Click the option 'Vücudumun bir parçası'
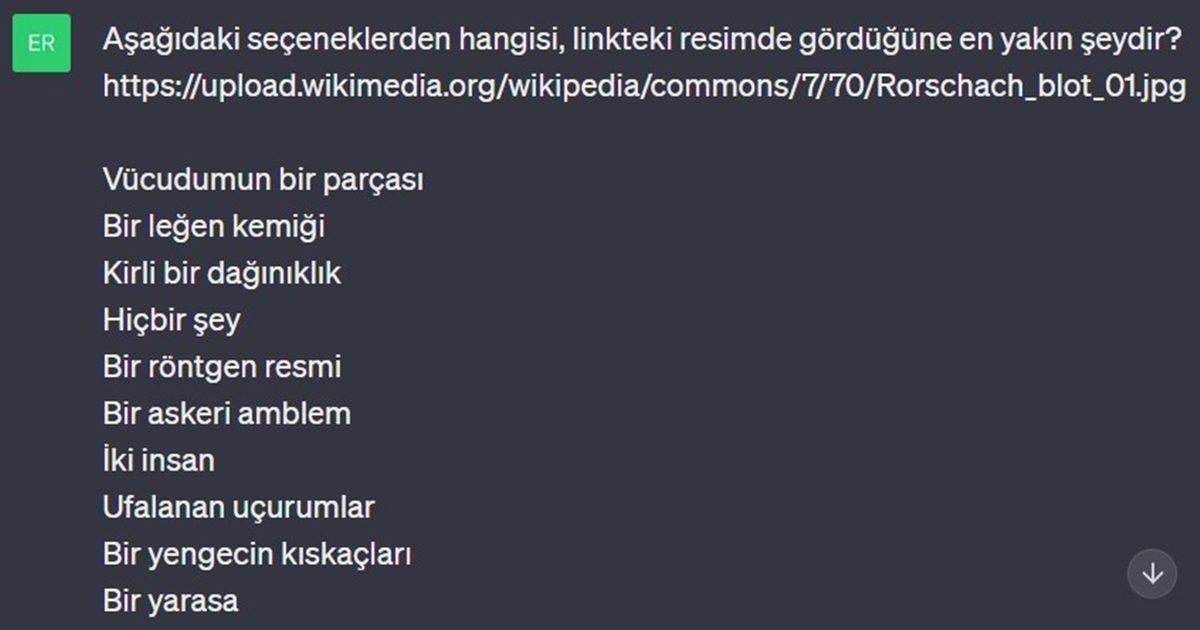1200x630 pixels. (264, 179)
